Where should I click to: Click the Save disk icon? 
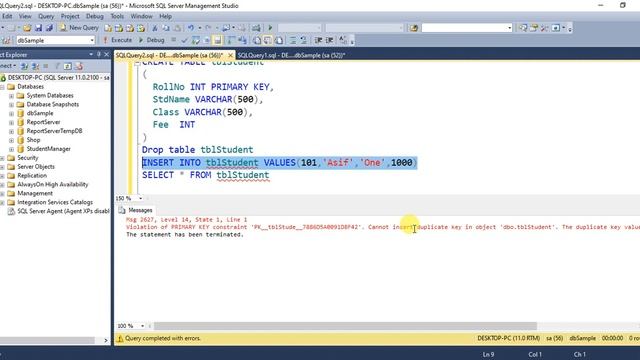click(38, 28)
